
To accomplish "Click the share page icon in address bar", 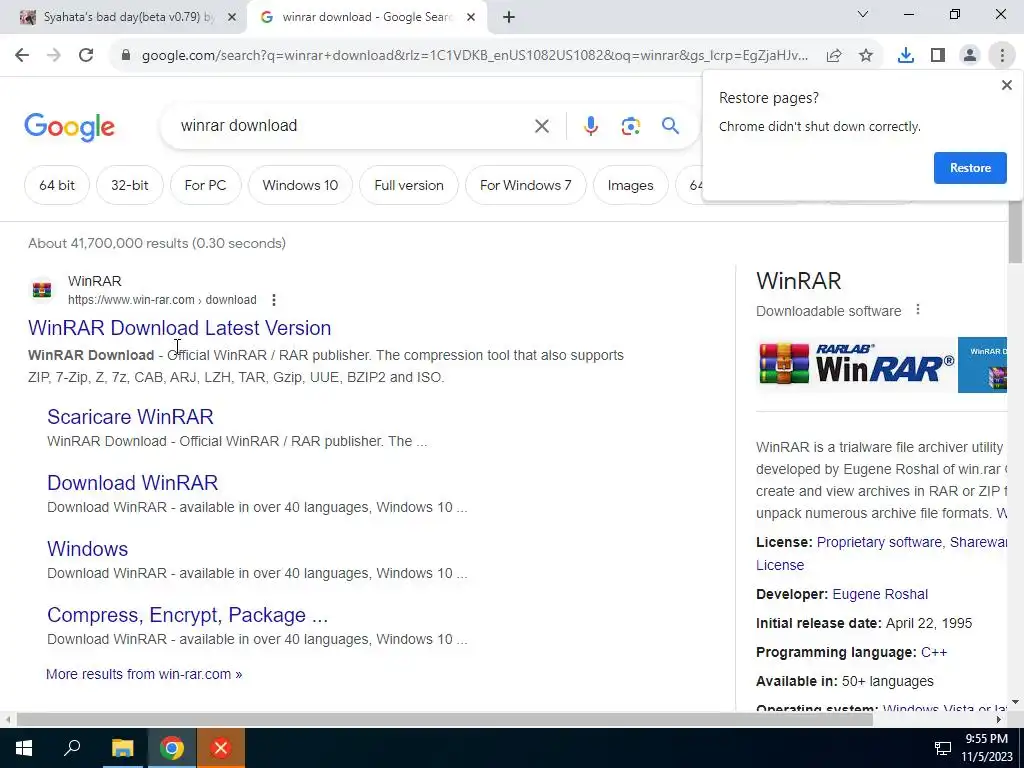I will (834, 56).
